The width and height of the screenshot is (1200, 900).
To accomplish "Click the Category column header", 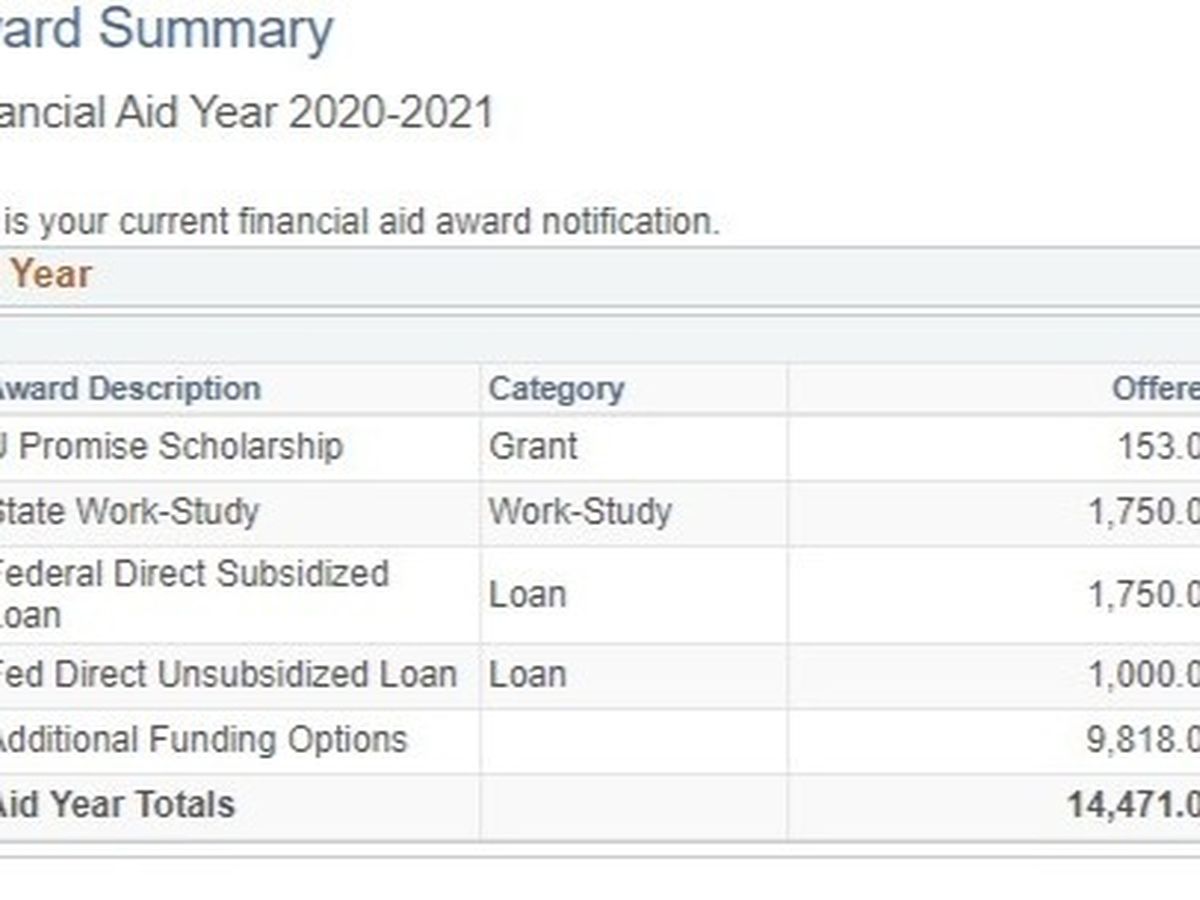I will pyautogui.click(x=556, y=389).
